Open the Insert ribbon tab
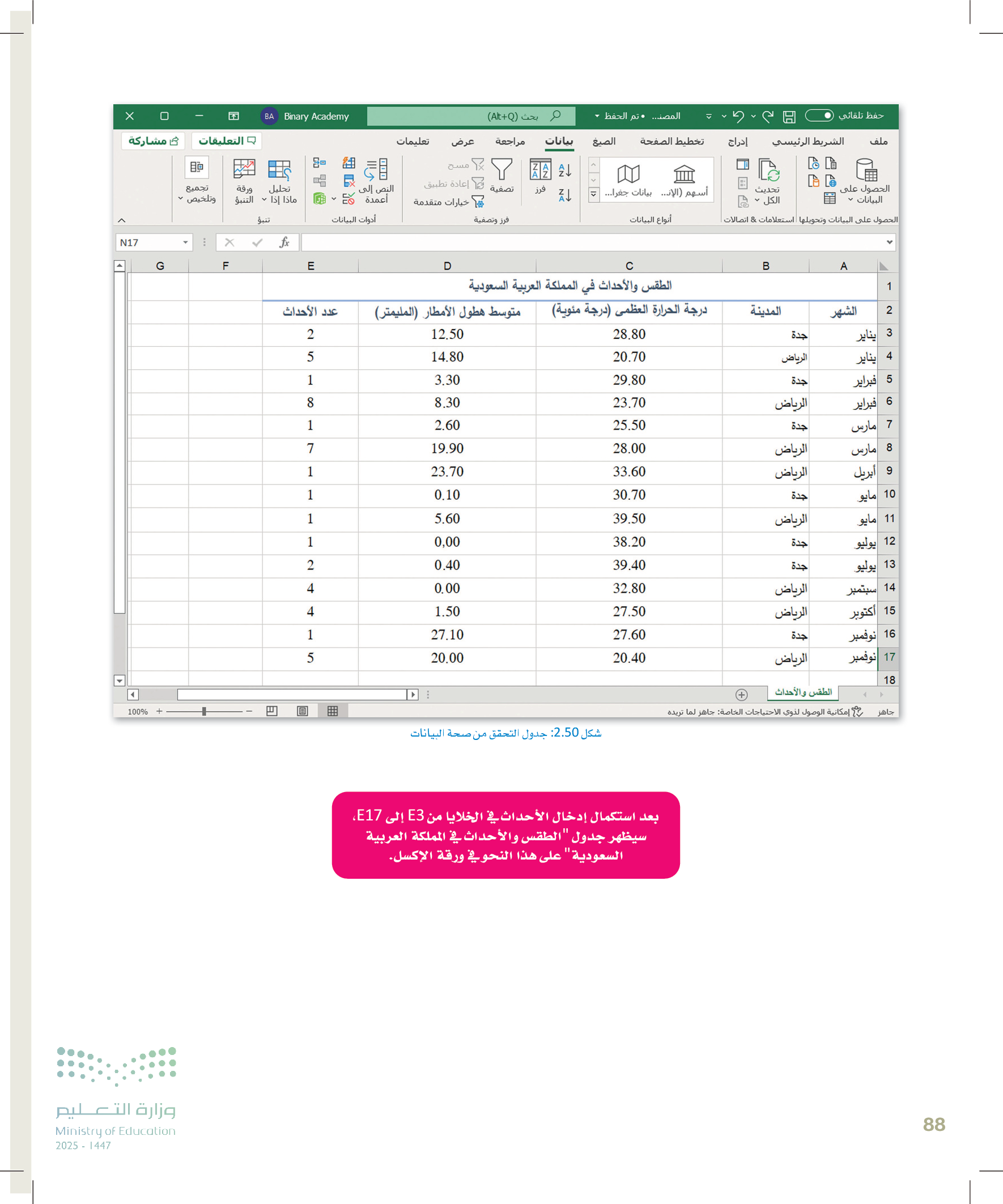1003x1204 pixels. tap(737, 141)
